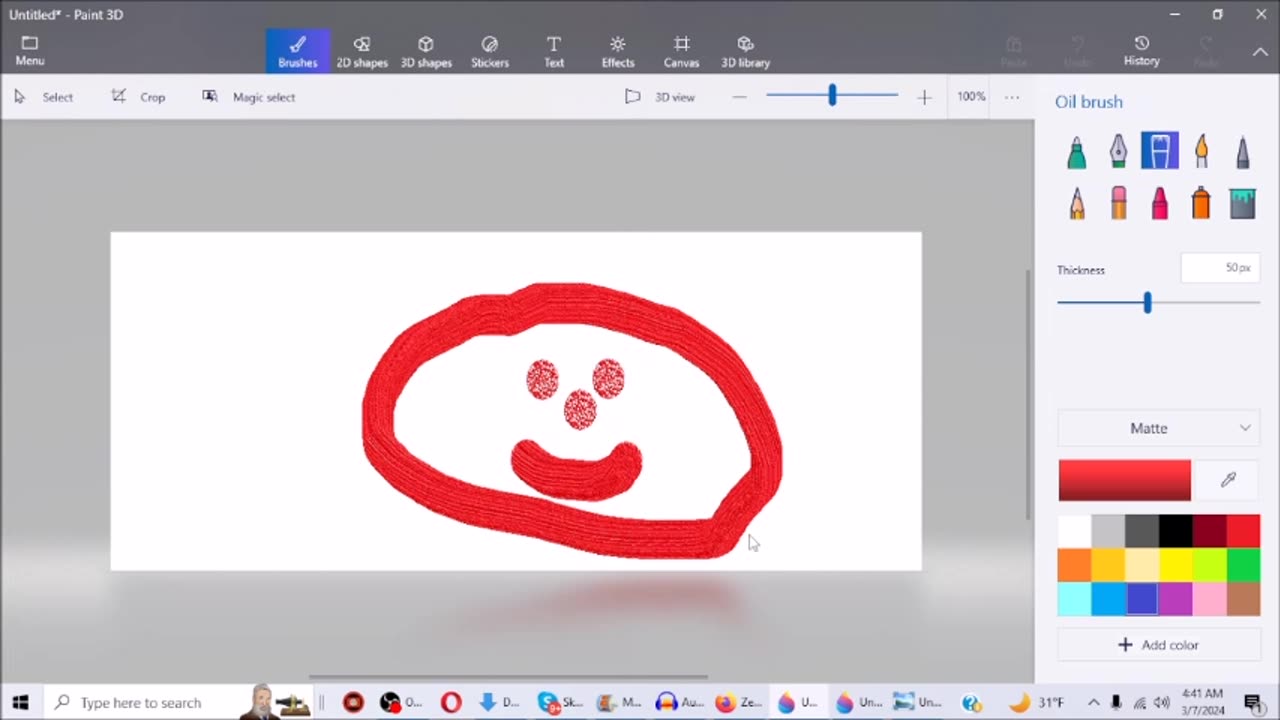Choose the purple color swatch

[1175, 599]
